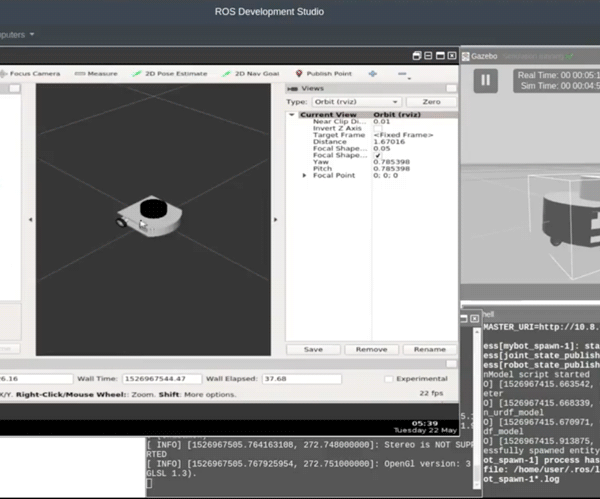The image size is (600, 499).
Task: Click the 05:39 desktop clock
Action: (425, 423)
